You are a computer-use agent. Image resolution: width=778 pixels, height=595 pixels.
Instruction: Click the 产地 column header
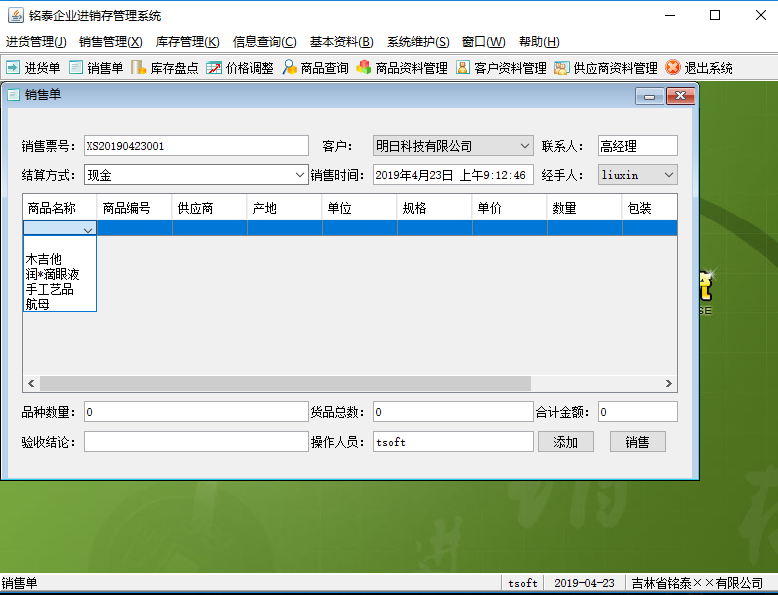pyautogui.click(x=284, y=208)
